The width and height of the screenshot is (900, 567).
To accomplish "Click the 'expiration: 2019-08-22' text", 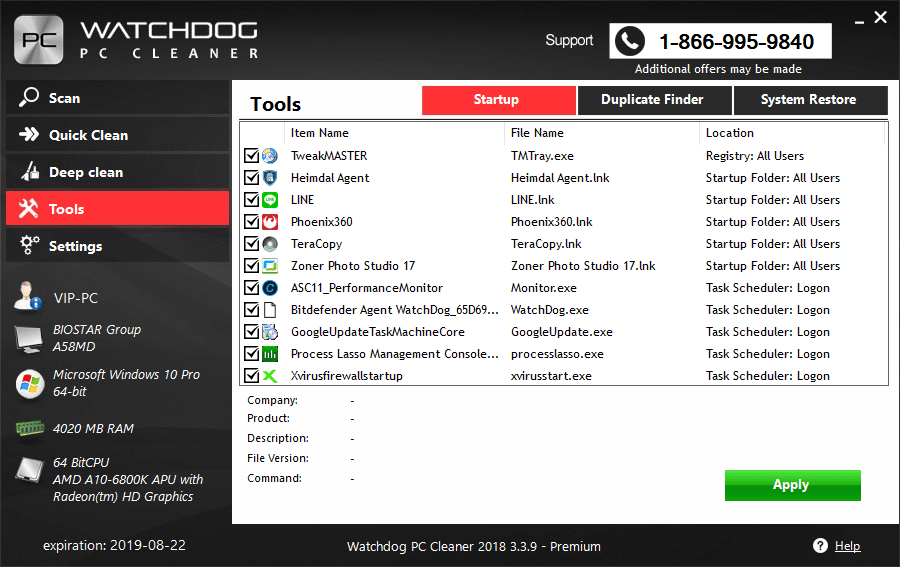I will click(x=114, y=545).
